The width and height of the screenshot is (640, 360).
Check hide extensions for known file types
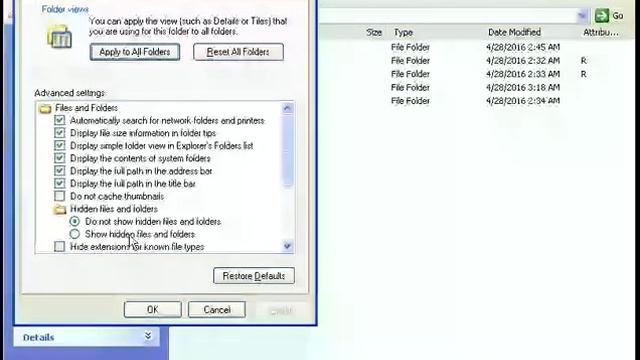click(x=60, y=247)
